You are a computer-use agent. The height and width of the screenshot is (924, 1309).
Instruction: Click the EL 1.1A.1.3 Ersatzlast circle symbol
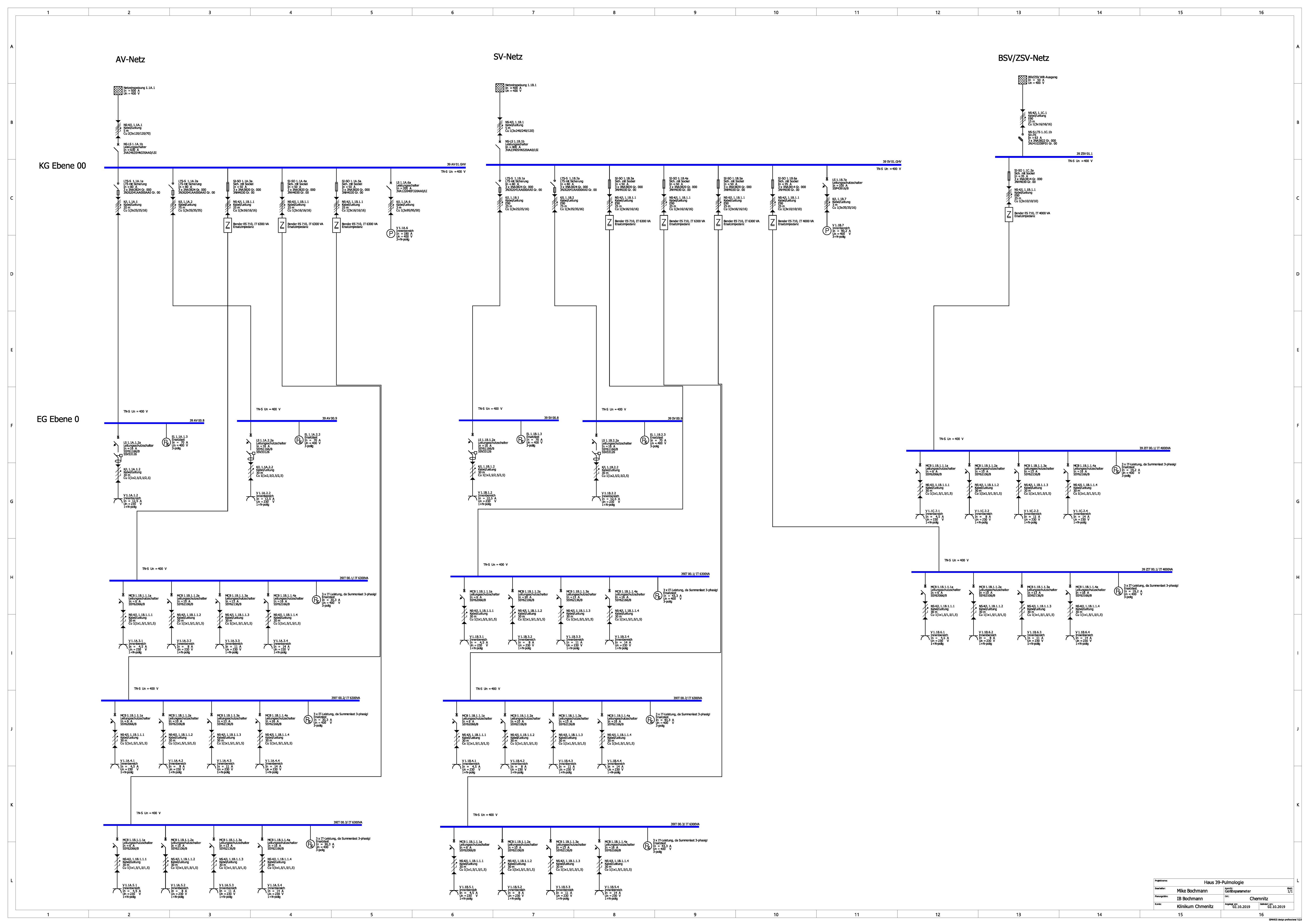[x=166, y=442]
